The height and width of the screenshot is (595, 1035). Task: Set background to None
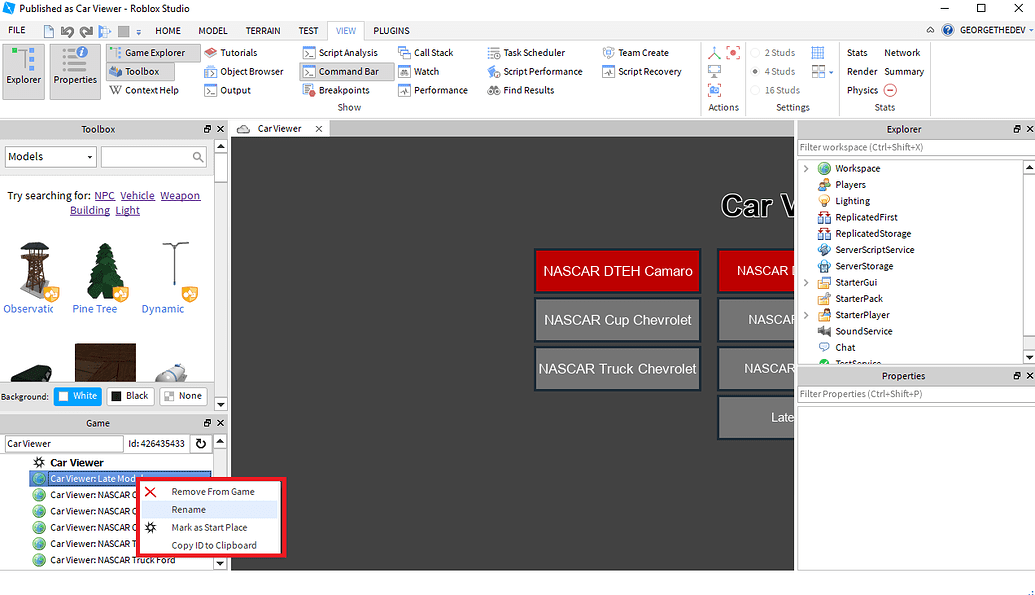tap(183, 395)
